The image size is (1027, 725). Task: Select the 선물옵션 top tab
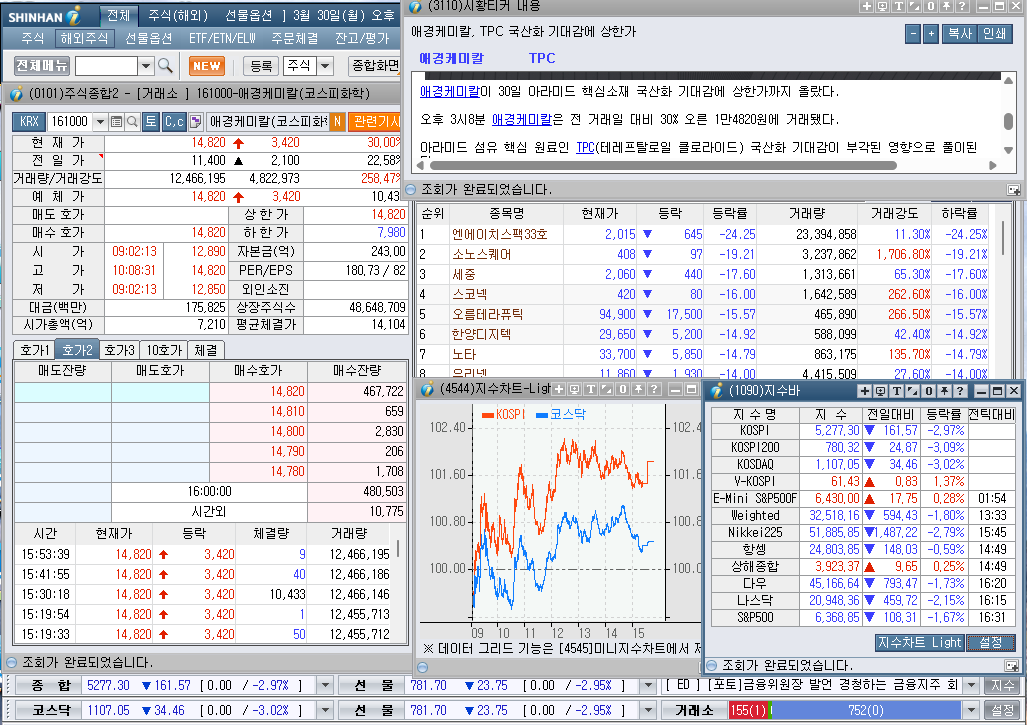[x=249, y=15]
